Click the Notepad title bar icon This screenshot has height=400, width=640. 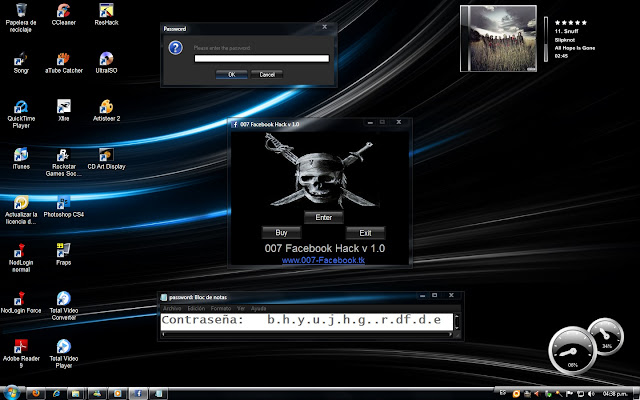click(x=164, y=297)
